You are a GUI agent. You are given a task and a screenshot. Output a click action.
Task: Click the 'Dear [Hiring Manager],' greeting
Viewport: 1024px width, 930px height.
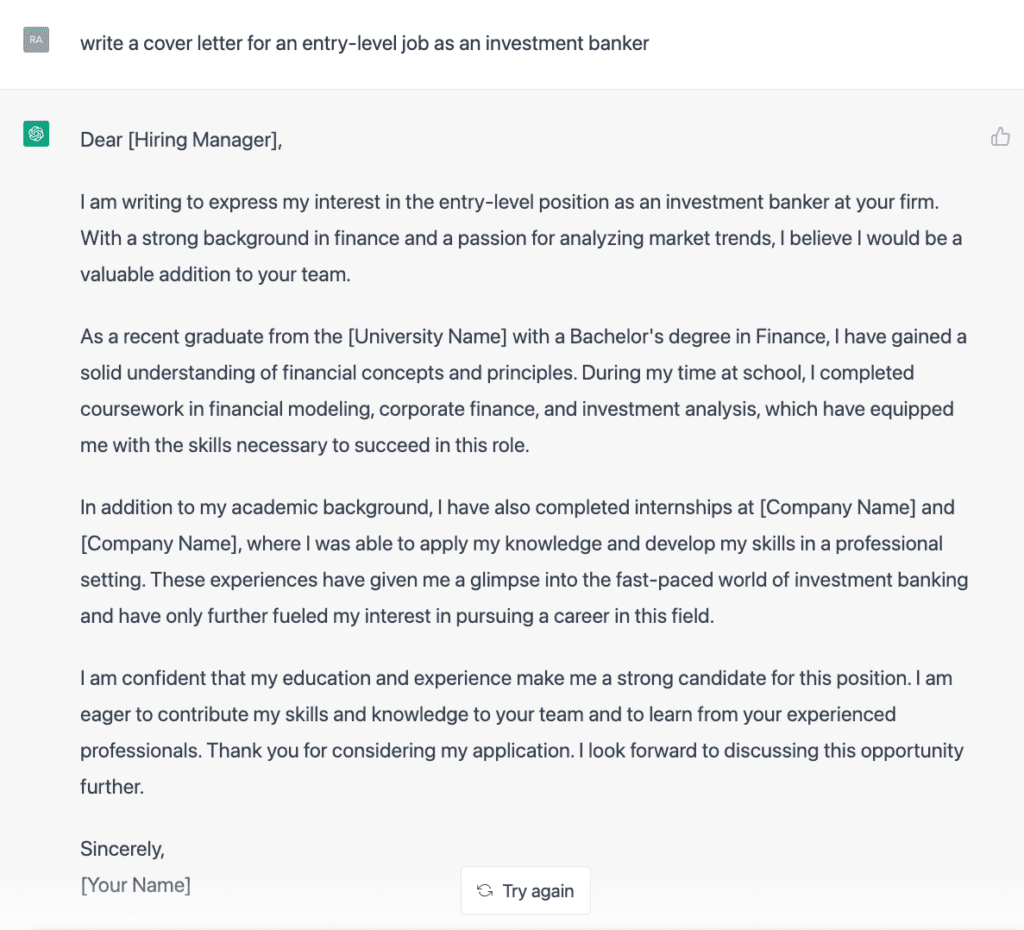[181, 140]
